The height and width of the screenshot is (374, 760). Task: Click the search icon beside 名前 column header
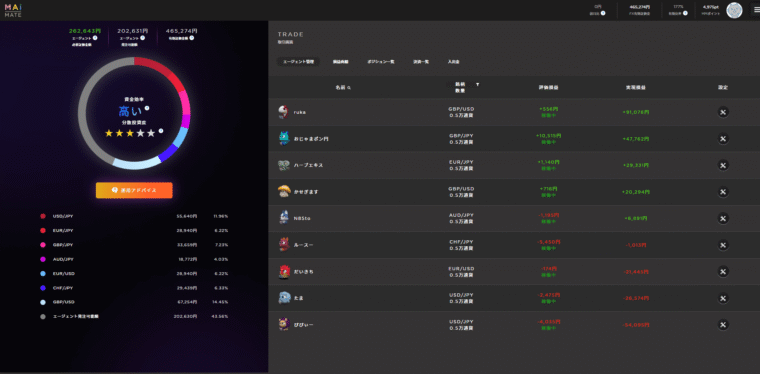click(349, 88)
